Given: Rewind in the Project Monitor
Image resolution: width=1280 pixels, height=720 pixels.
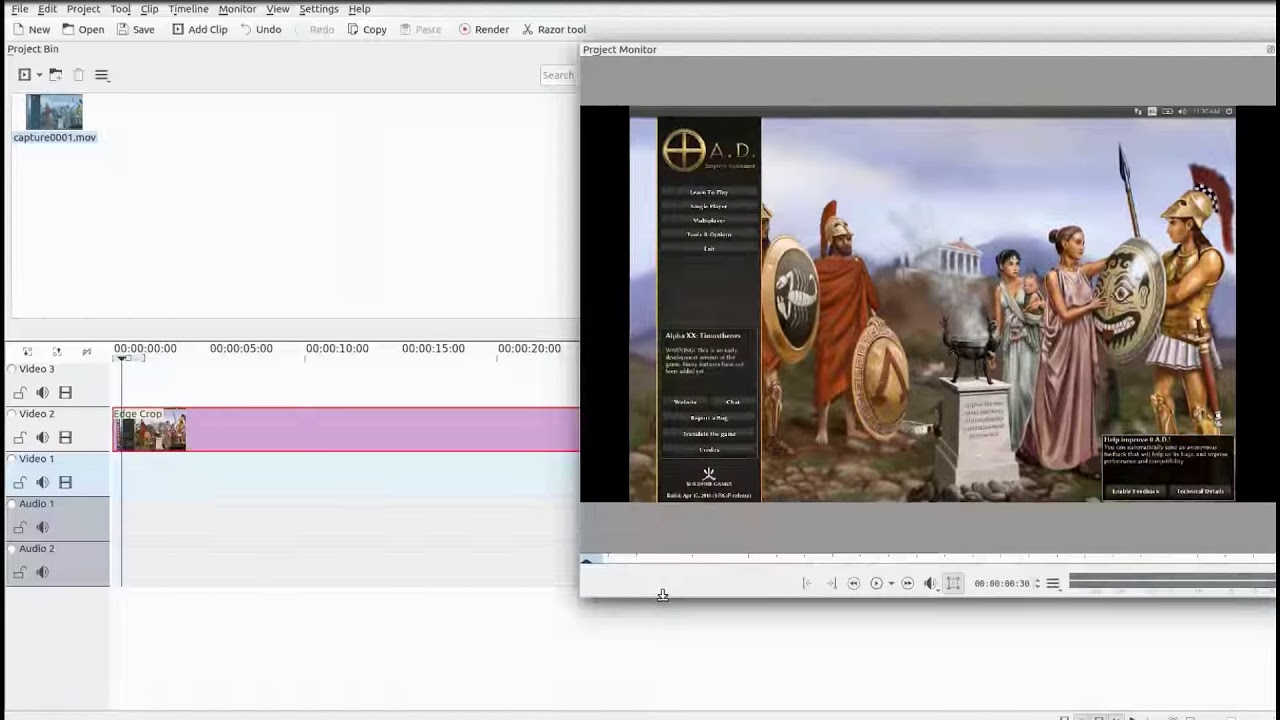Looking at the screenshot, I should tap(854, 584).
